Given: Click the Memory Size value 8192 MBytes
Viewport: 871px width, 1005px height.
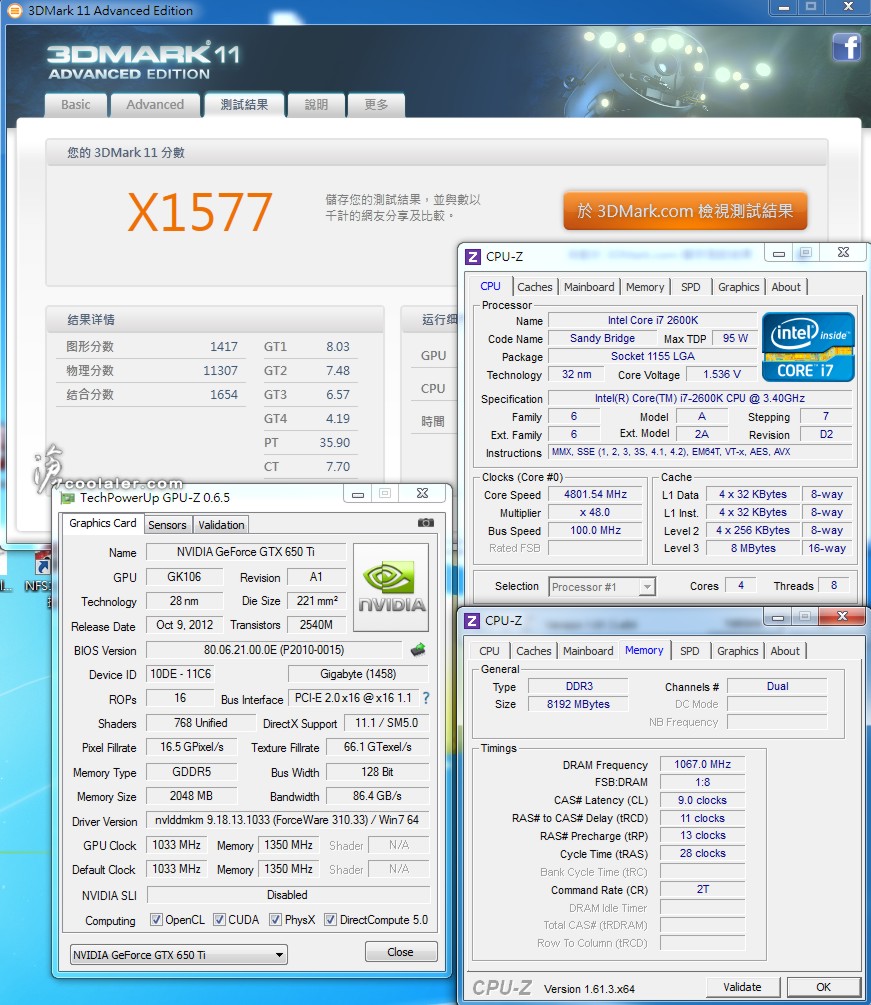Looking at the screenshot, I should pos(578,704).
